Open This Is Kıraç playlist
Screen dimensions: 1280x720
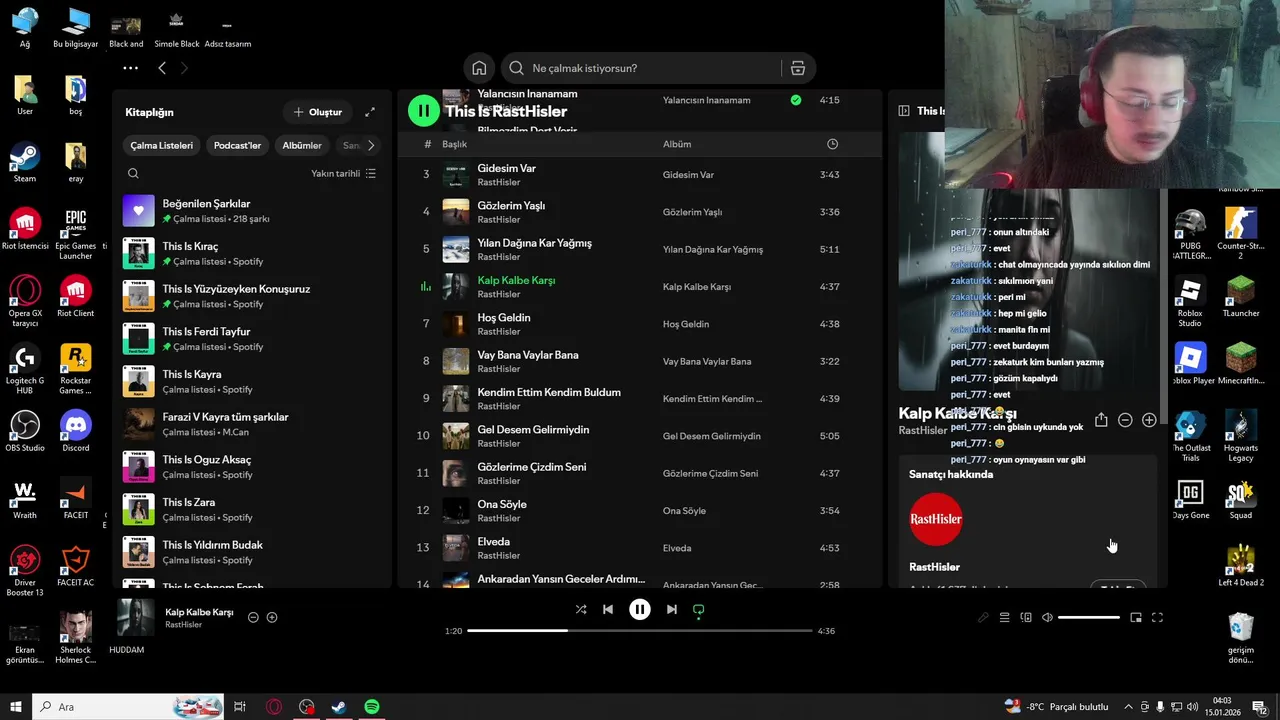pos(252,254)
